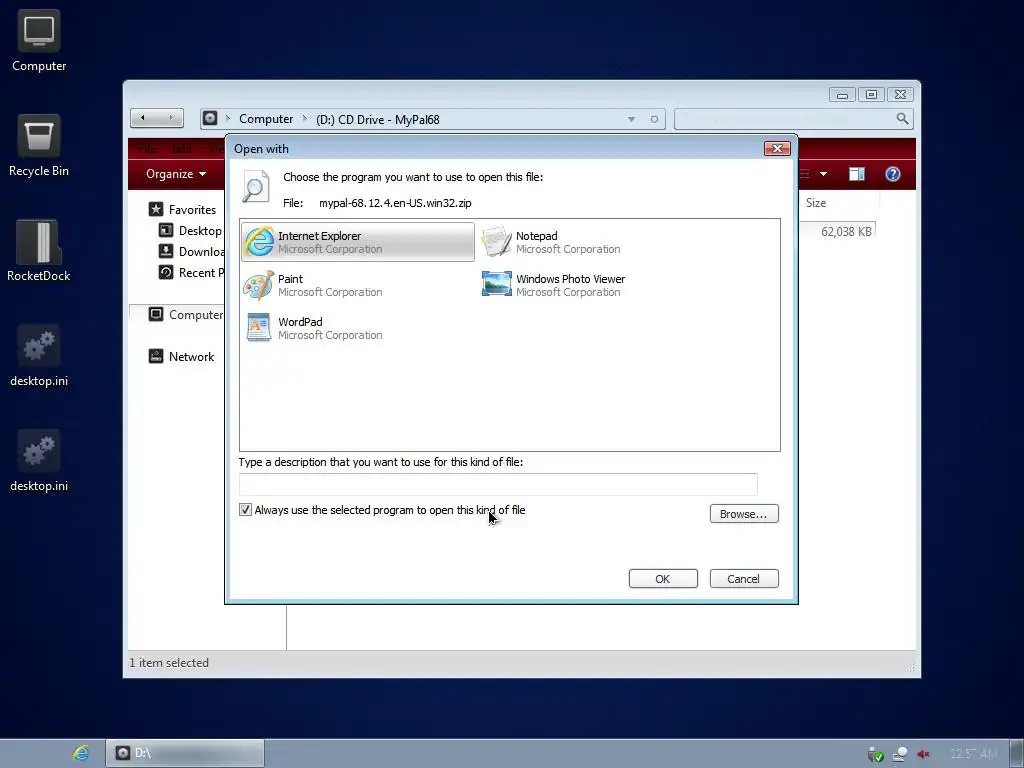Confirm with the OK button
Screen dimensions: 1024x768
(663, 579)
